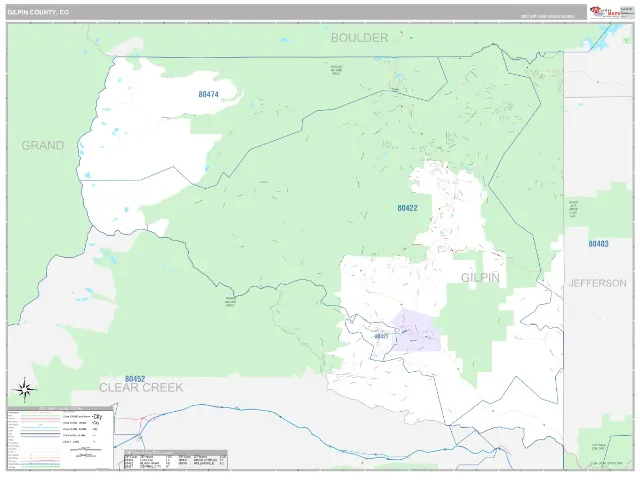Select ZIP code label 80403
The height and width of the screenshot is (480, 640).
[x=598, y=244]
